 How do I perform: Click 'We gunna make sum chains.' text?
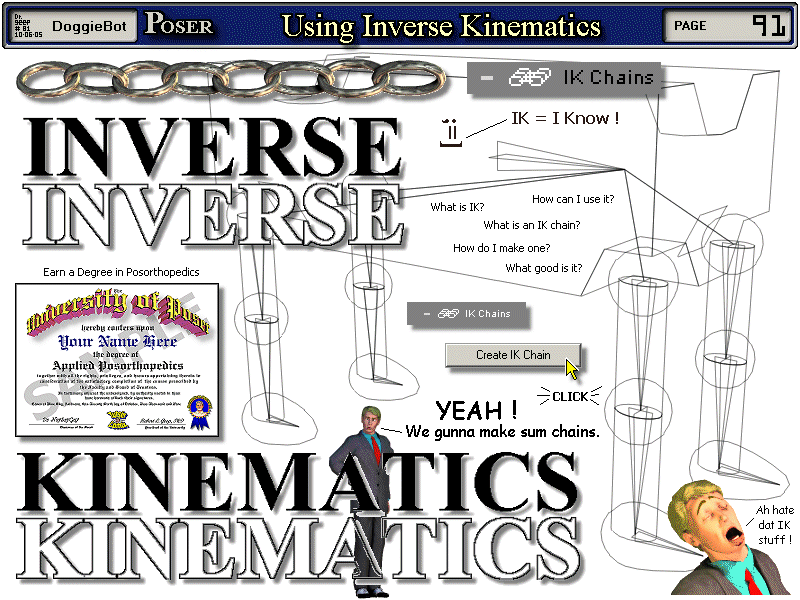pyautogui.click(x=502, y=432)
